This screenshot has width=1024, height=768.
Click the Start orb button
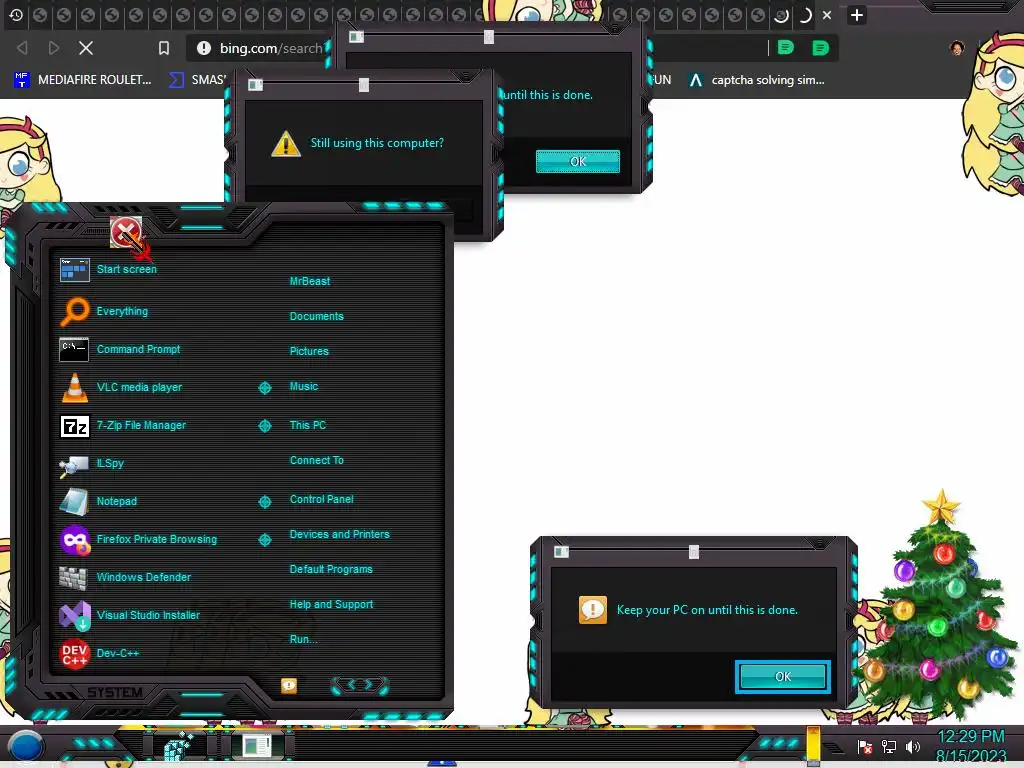tap(25, 746)
